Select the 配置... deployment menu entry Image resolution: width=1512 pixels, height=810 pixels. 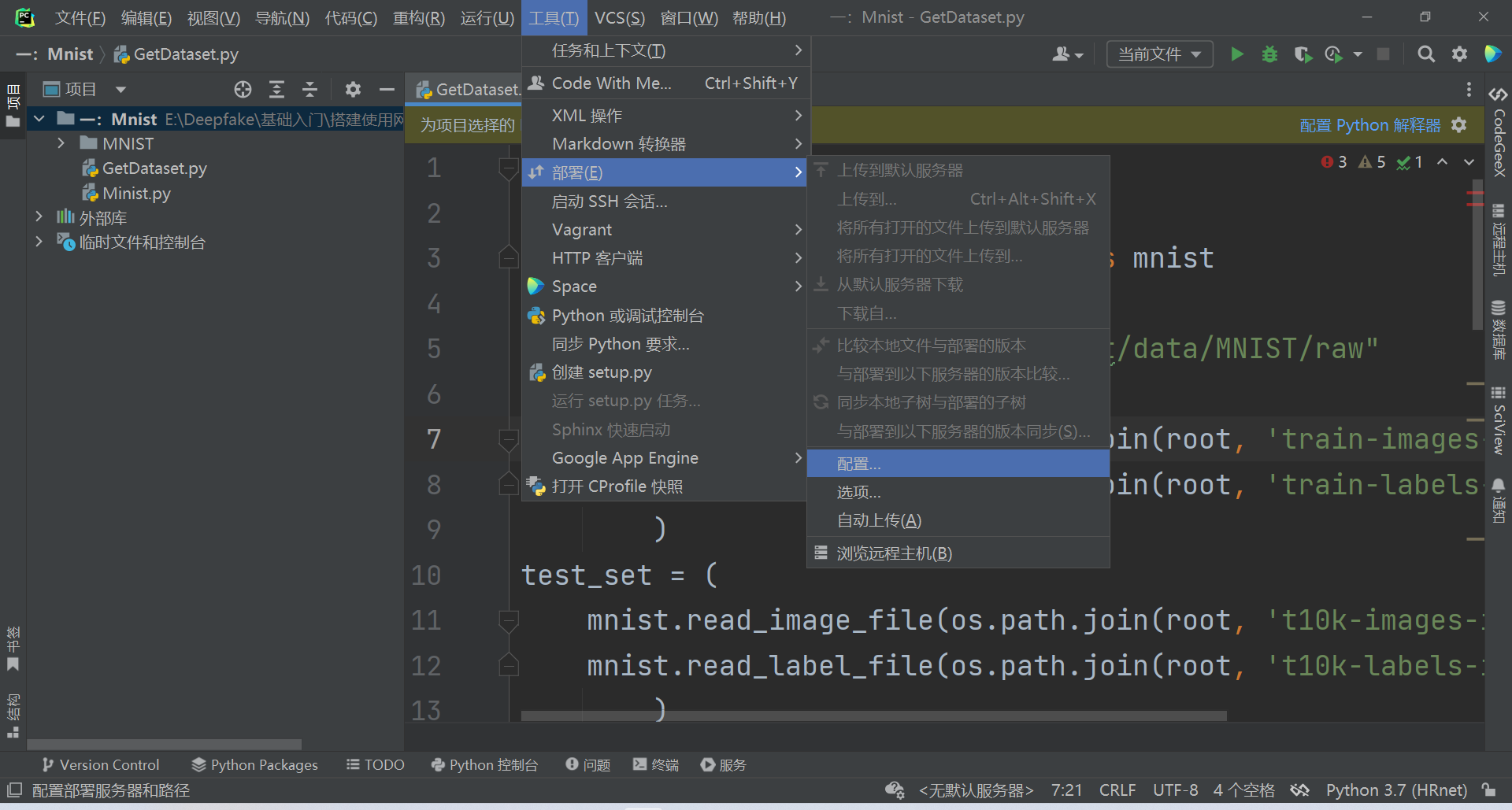coord(958,464)
